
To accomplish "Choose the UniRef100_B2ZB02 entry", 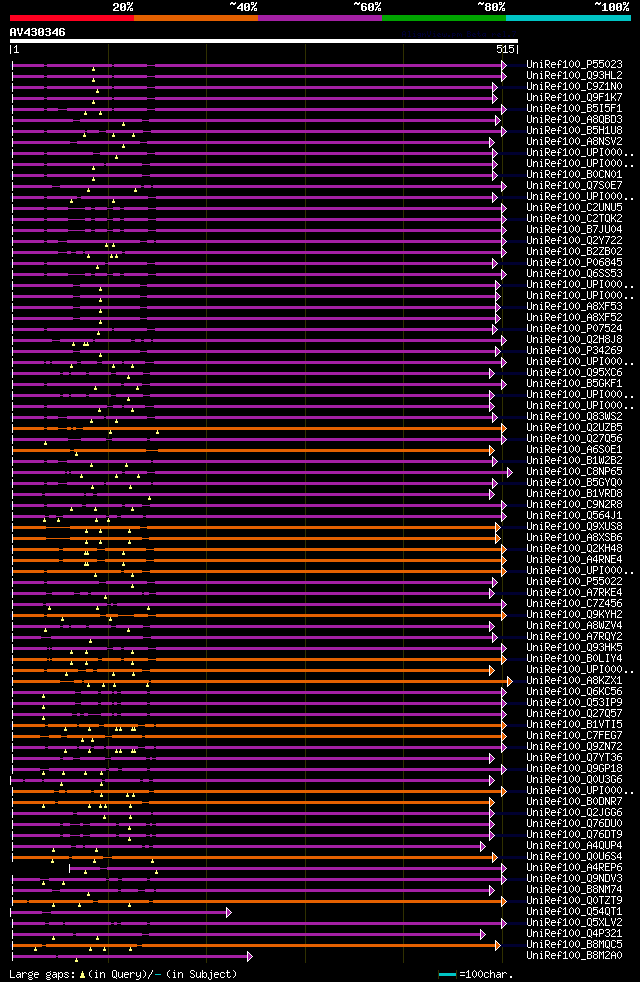I will pyautogui.click(x=574, y=252).
